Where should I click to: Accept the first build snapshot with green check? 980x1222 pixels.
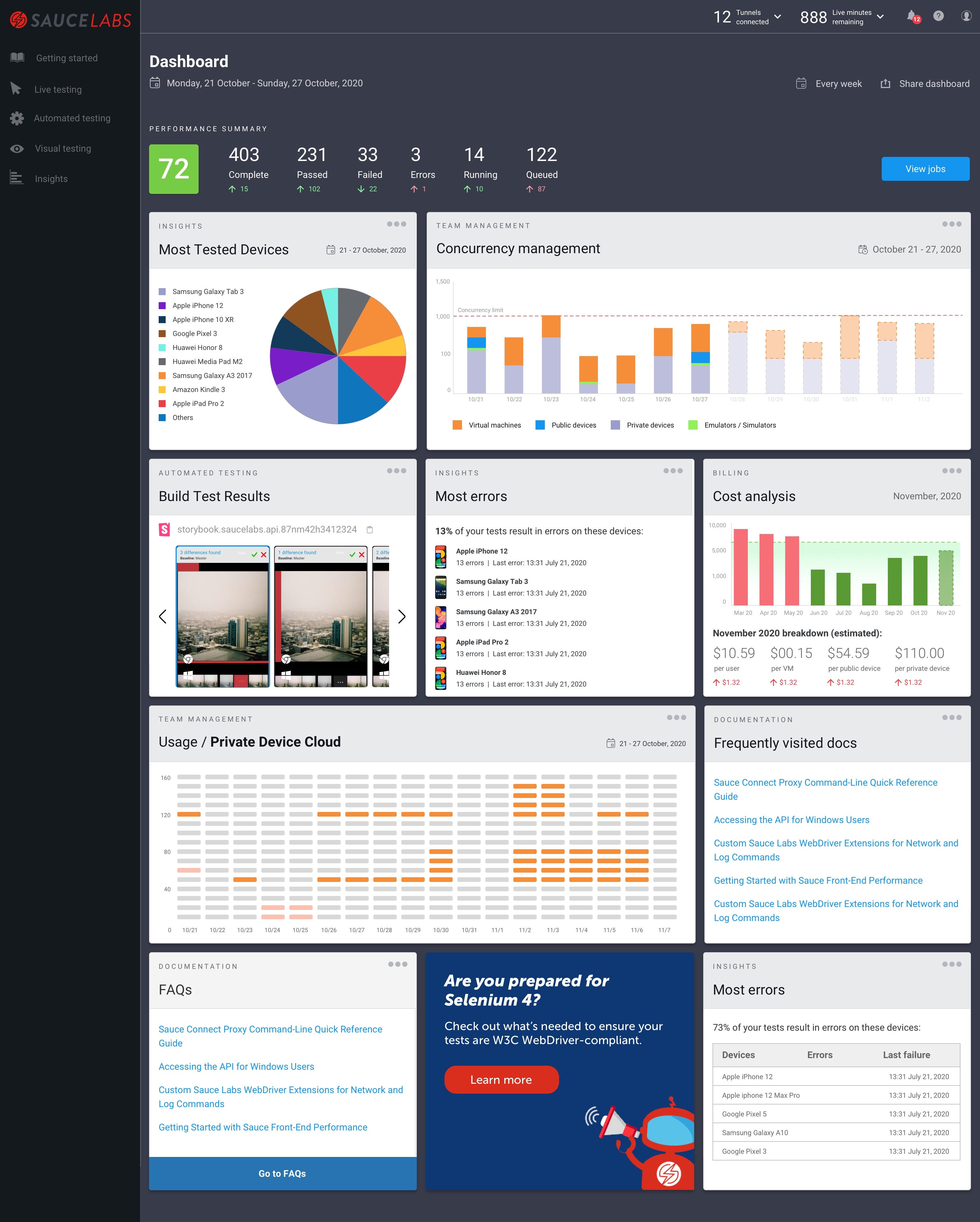tap(255, 554)
